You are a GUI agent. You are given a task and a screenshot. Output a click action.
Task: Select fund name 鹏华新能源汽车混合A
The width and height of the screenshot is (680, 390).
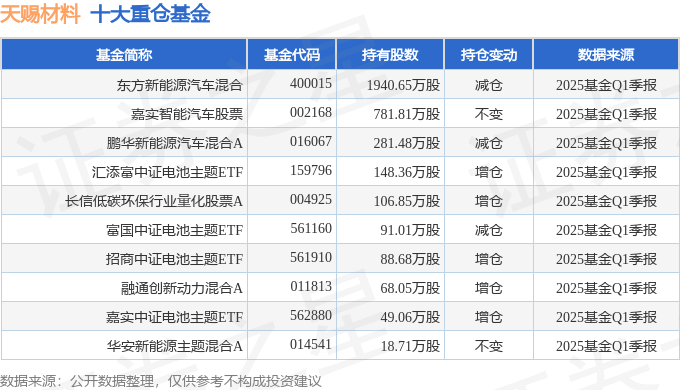tap(174, 143)
